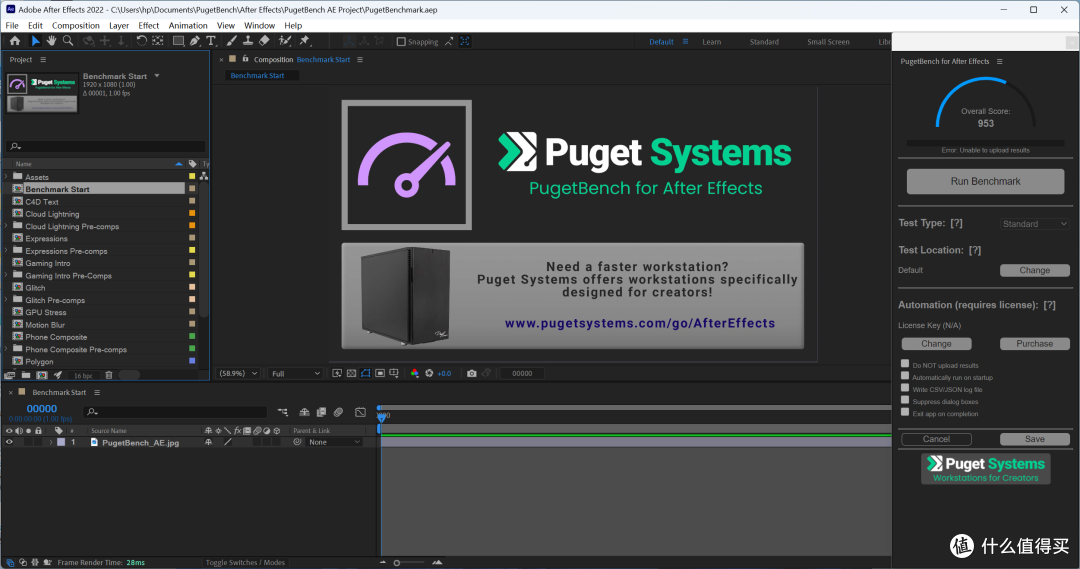Switch to the Learn workspace
1080x569 pixels.
tap(712, 42)
